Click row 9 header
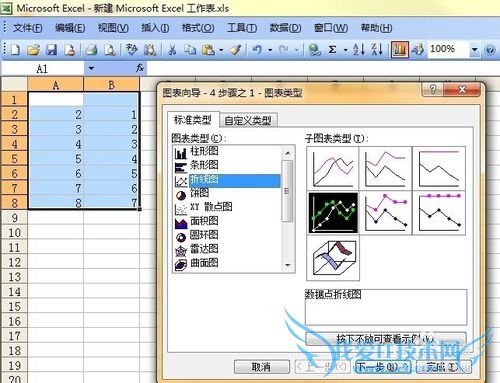 14,218
